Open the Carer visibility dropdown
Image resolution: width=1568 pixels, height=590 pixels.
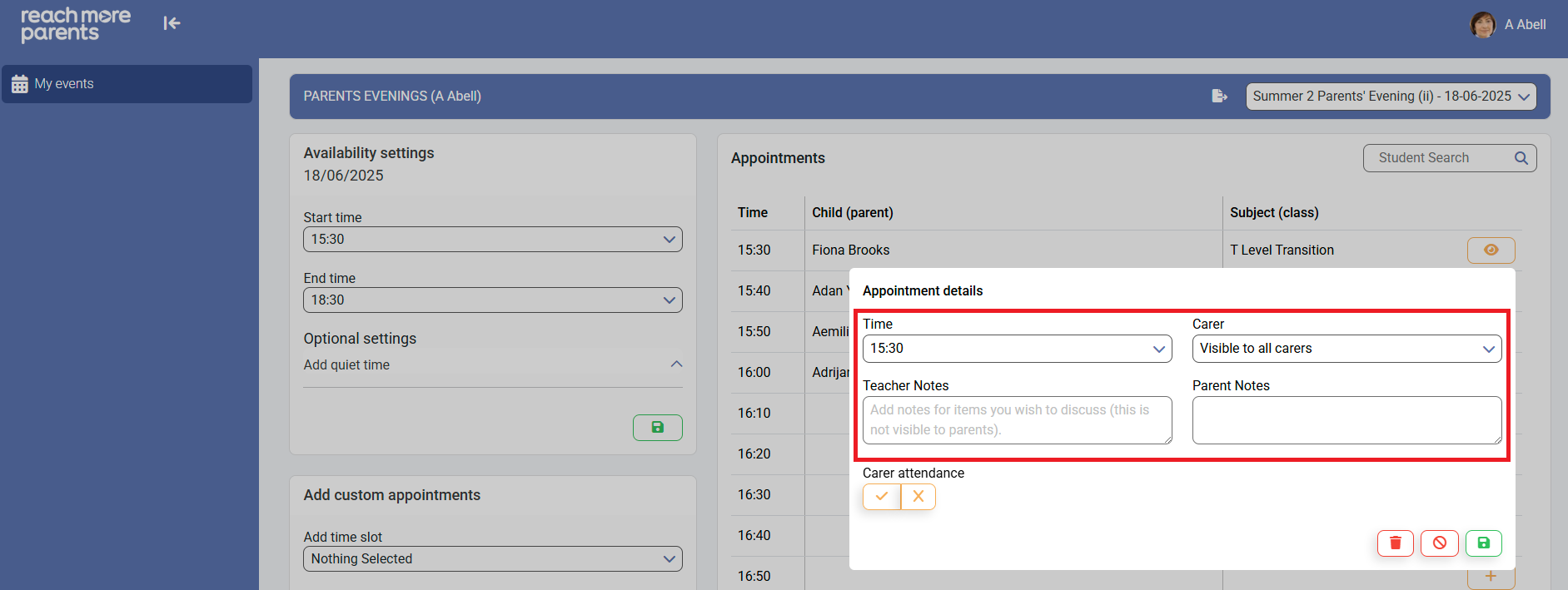pyautogui.click(x=1346, y=349)
